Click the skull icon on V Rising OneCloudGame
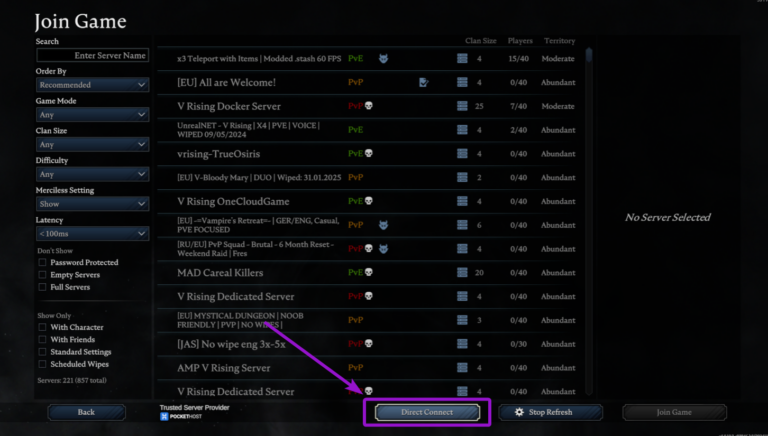The height and width of the screenshot is (436, 768). tap(369, 201)
